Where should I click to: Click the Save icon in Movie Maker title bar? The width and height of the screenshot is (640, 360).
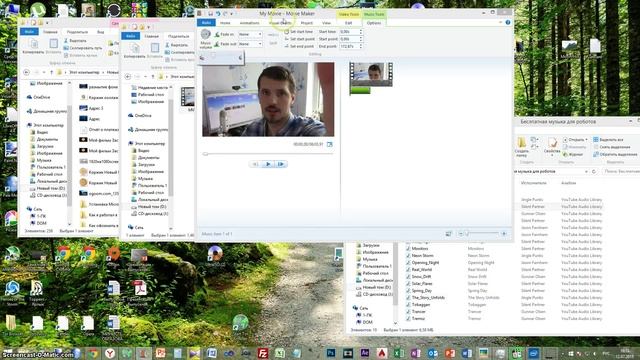point(210,13)
